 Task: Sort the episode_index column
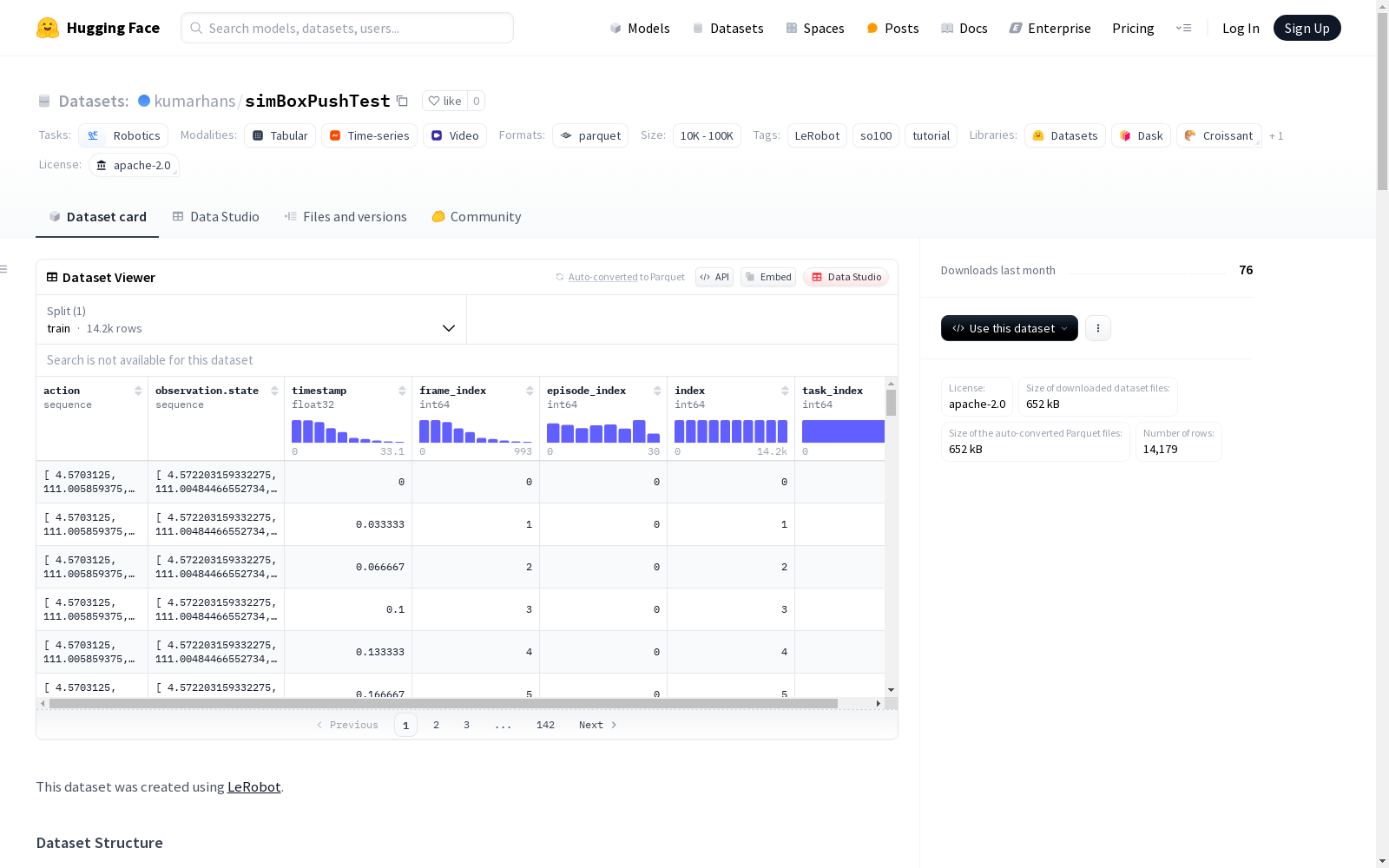tap(657, 391)
